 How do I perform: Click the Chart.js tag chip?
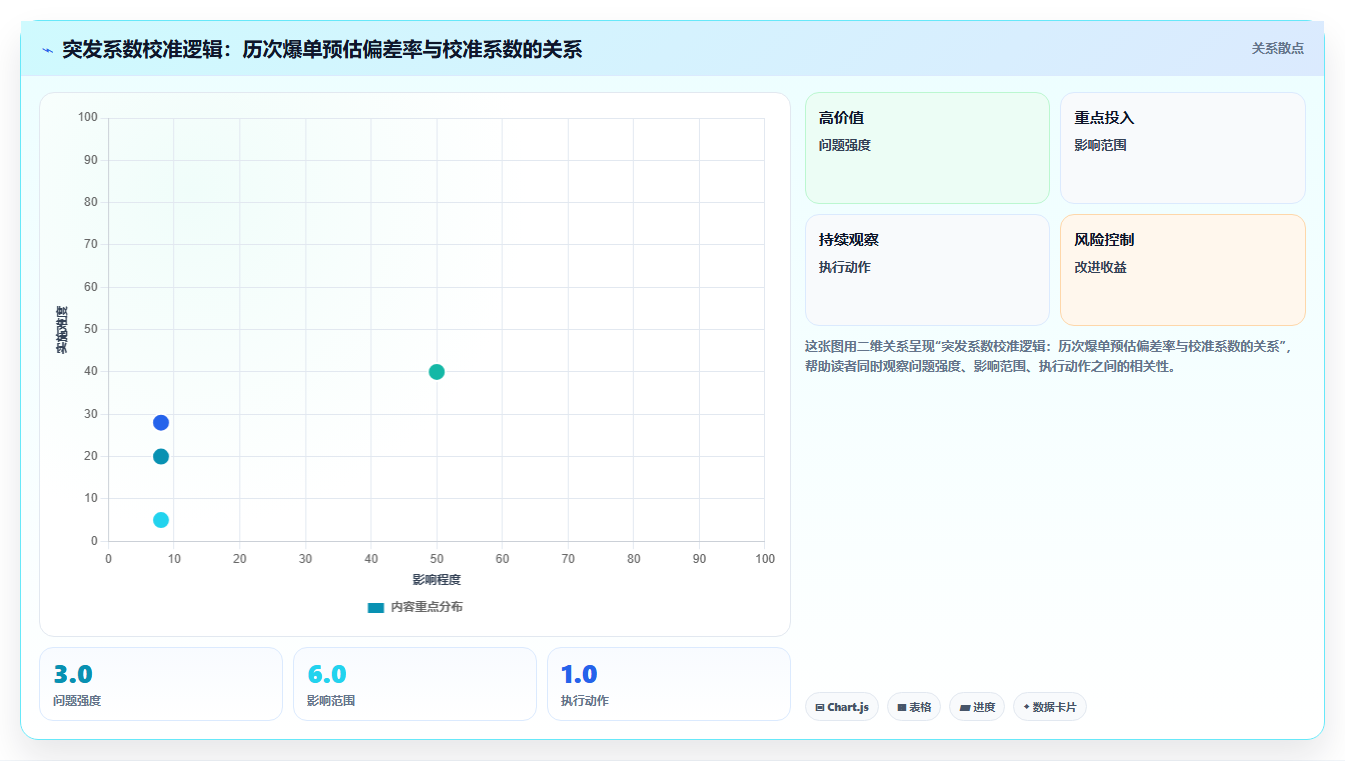tap(842, 707)
